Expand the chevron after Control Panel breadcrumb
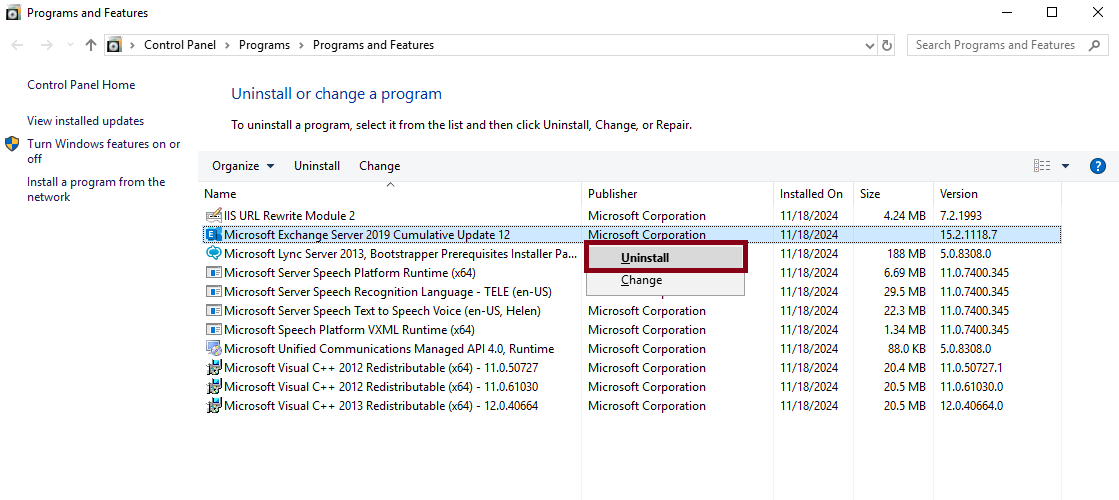This screenshot has width=1119, height=500. (227, 45)
